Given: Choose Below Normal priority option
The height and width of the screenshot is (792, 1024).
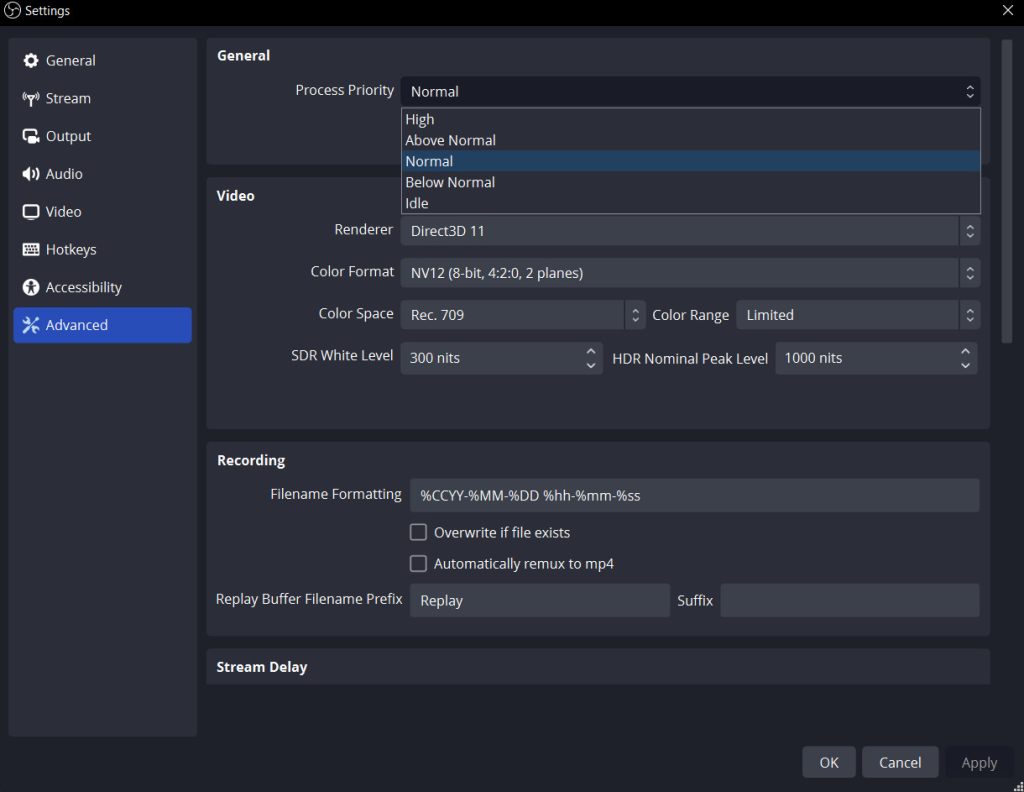Looking at the screenshot, I should [691, 182].
